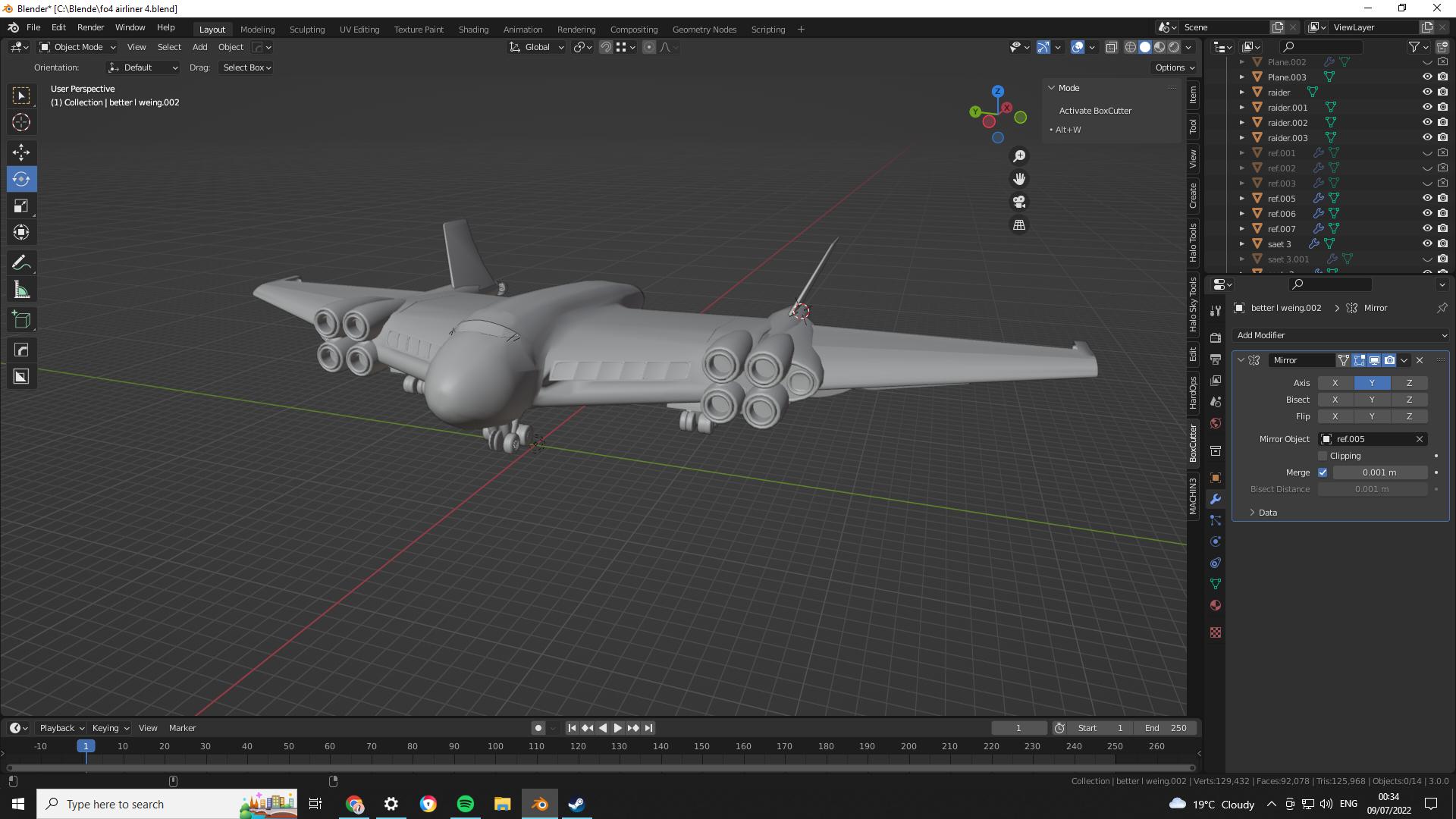
Task: Open Particles properties tab icon
Action: click(x=1216, y=520)
